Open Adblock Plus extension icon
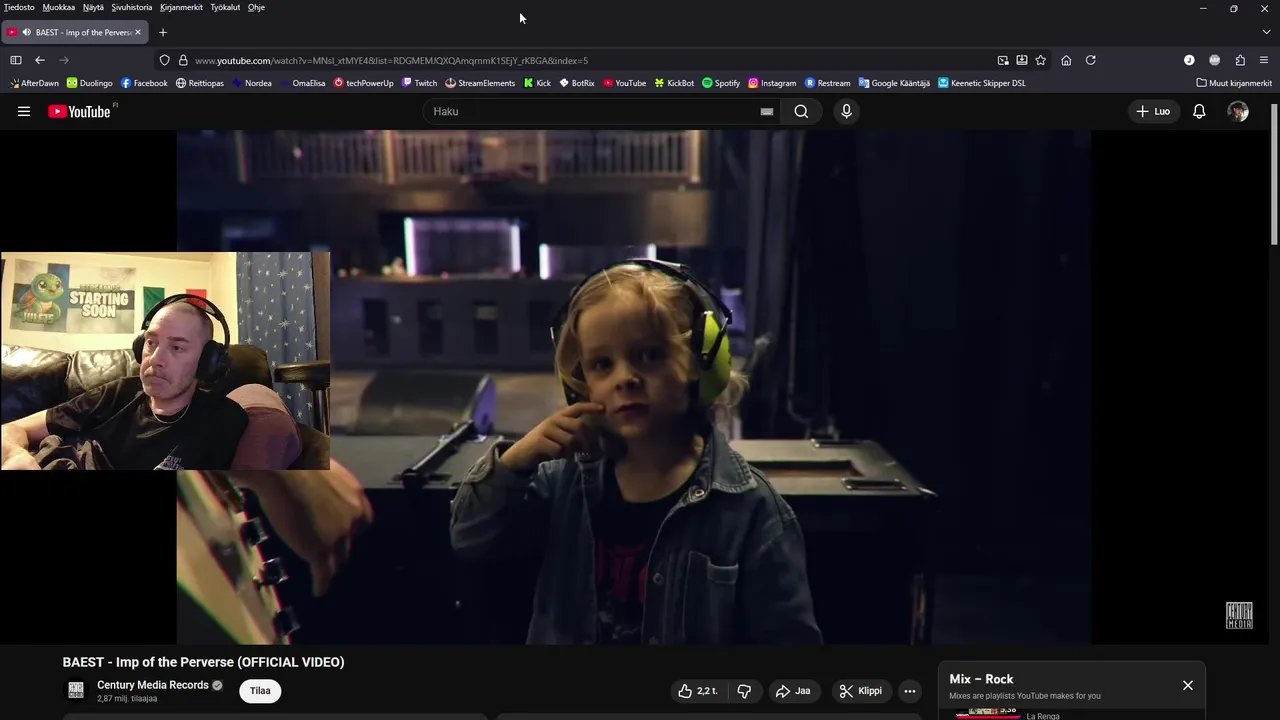 (x=1214, y=60)
